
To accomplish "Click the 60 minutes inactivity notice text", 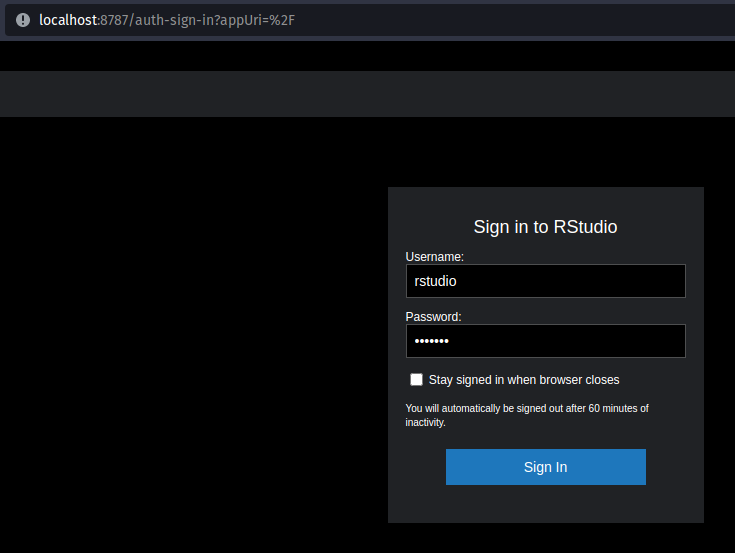I will (x=527, y=415).
